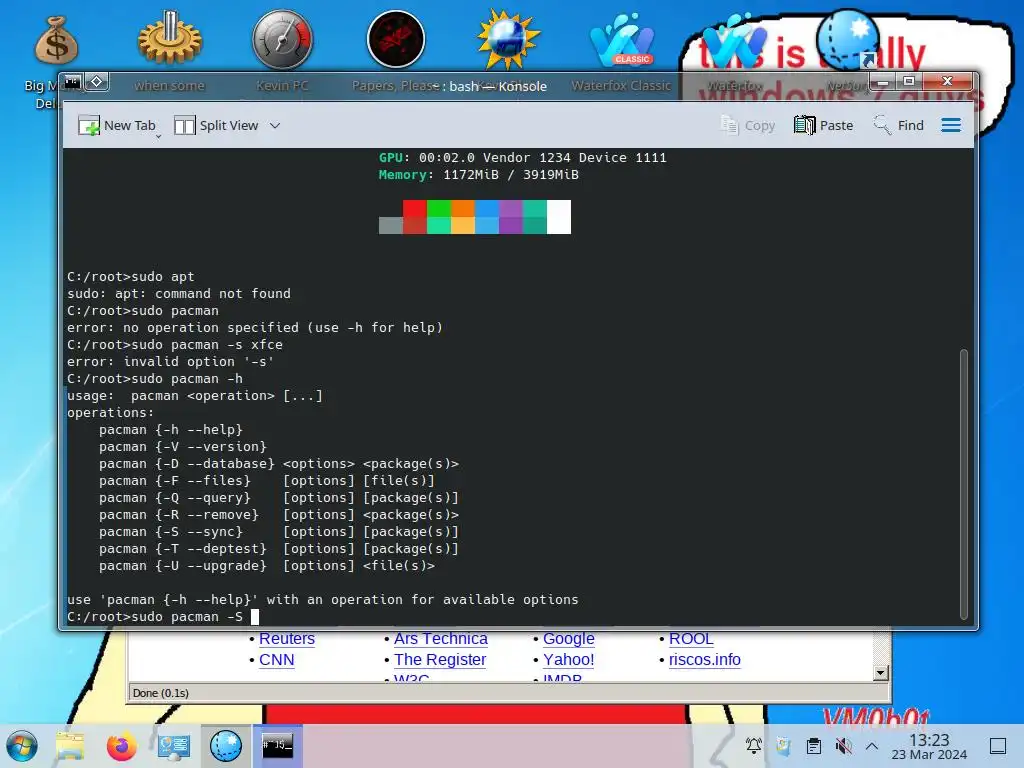Switch to NetSurf browser taskbar entry

point(225,746)
